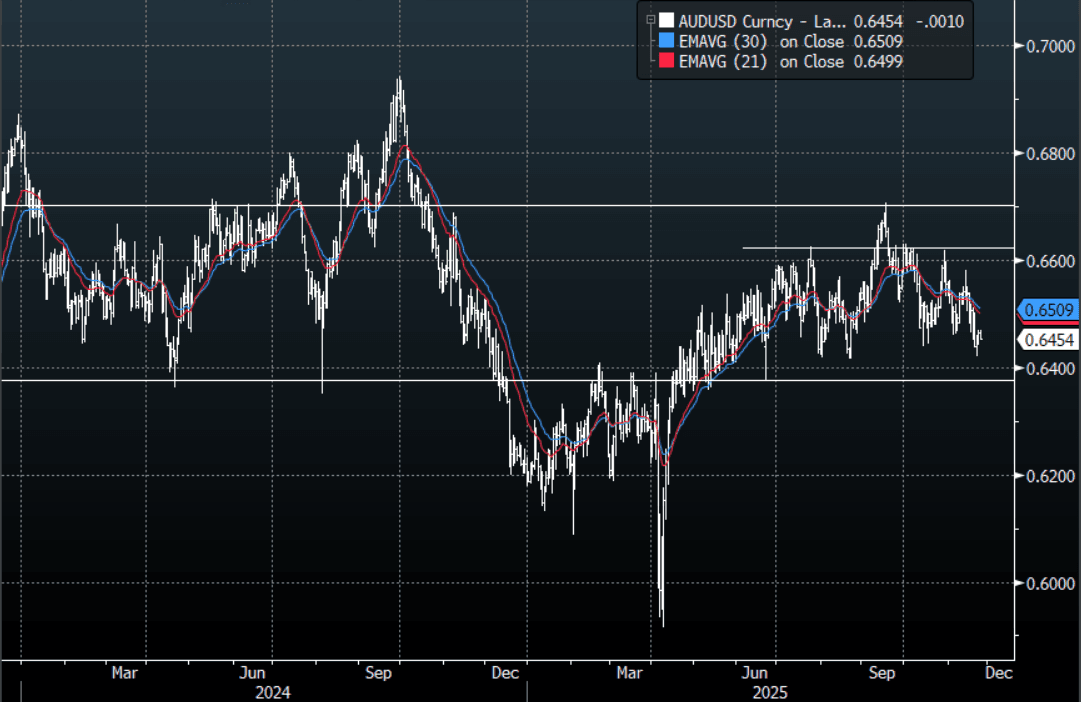This screenshot has height=702, width=1081.
Task: Click the 0.7000 label on the price axis
Action: coord(1044,46)
